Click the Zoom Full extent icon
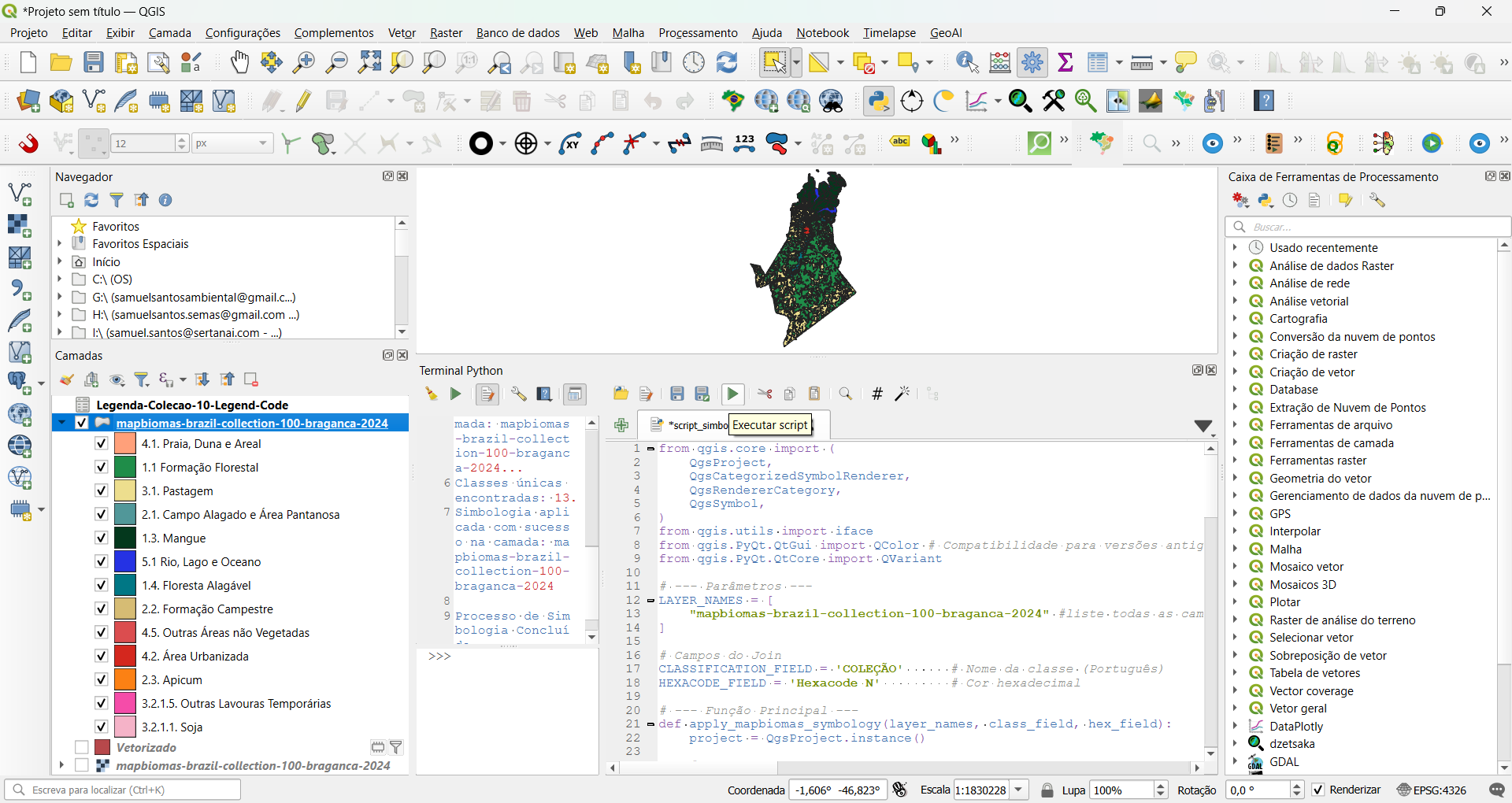 tap(369, 62)
